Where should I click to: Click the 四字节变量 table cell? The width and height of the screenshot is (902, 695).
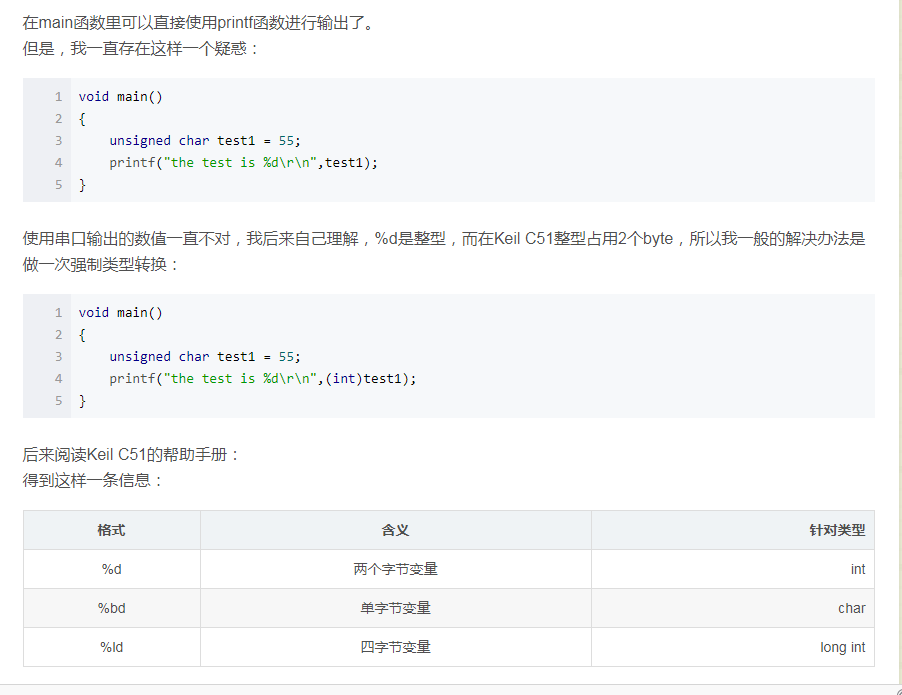click(395, 647)
